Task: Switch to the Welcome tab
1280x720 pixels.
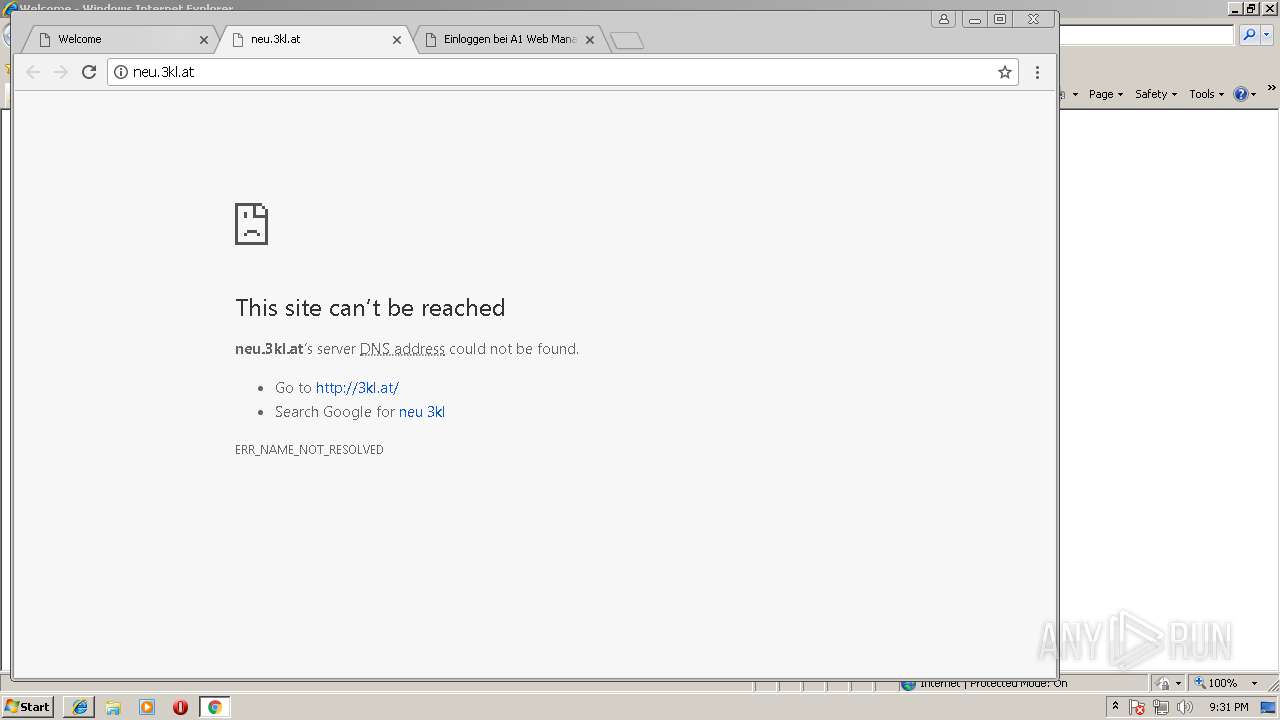Action: pos(118,39)
